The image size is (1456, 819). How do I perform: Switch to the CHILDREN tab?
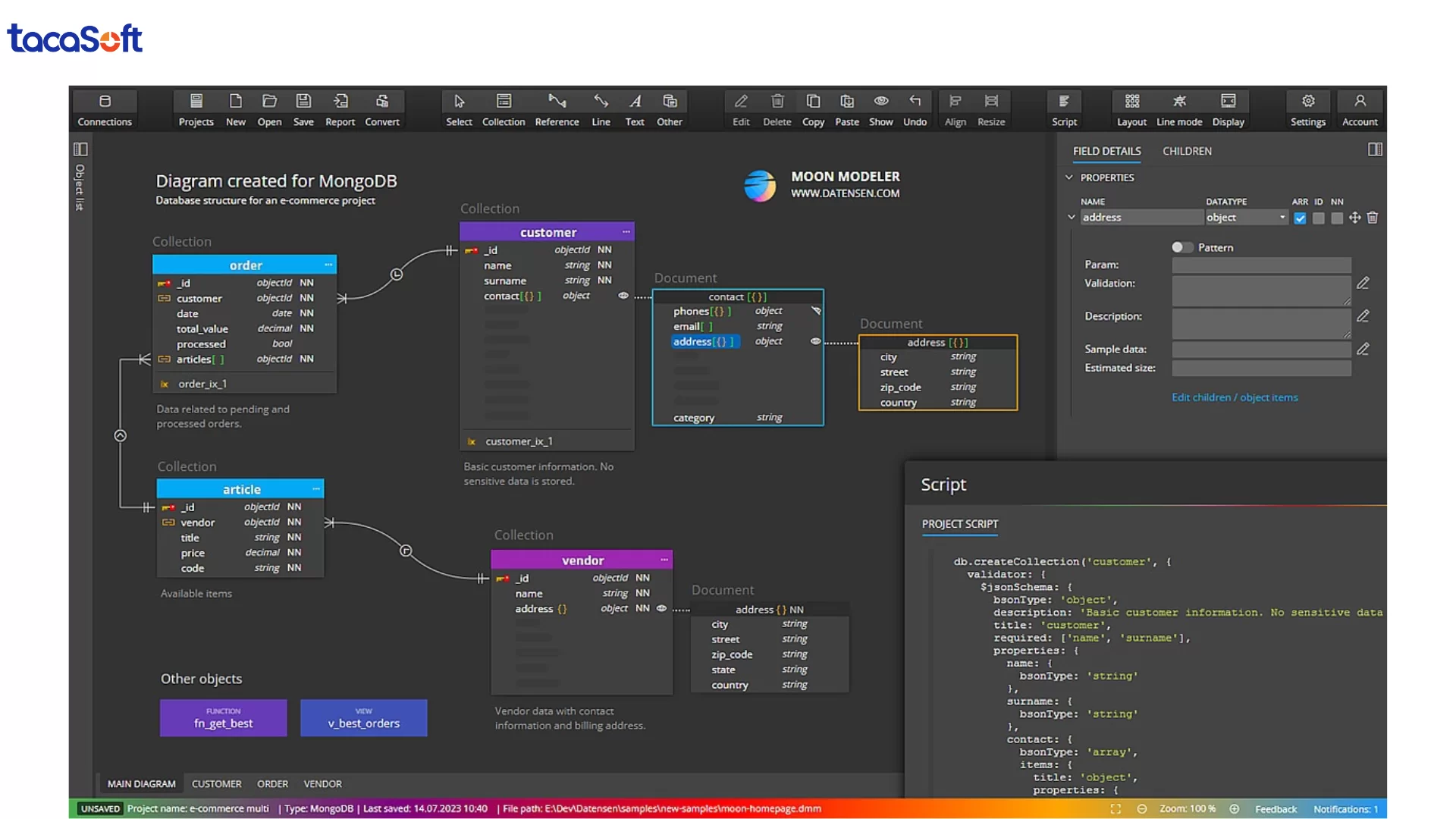(1187, 151)
